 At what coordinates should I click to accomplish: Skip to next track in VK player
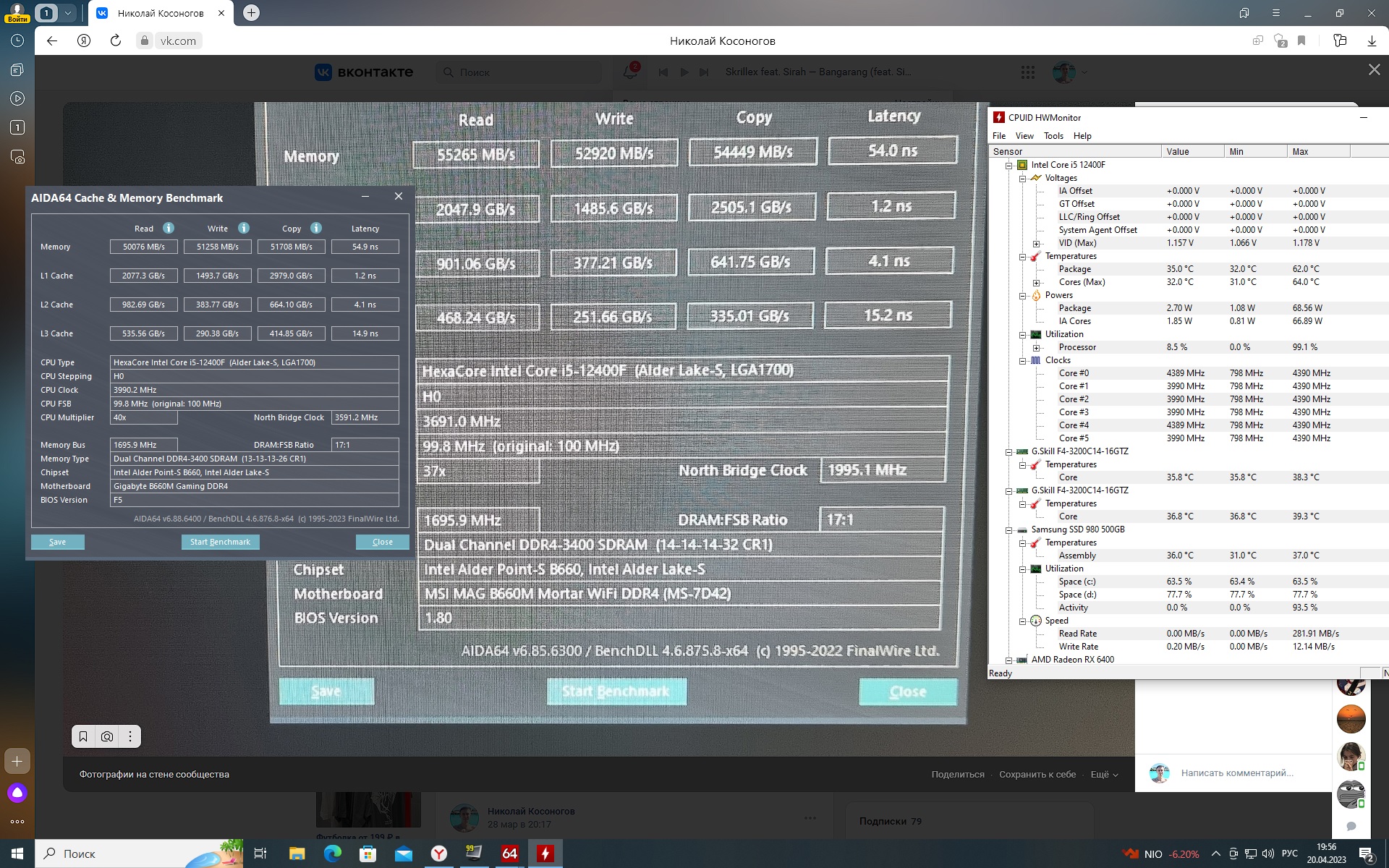705,72
